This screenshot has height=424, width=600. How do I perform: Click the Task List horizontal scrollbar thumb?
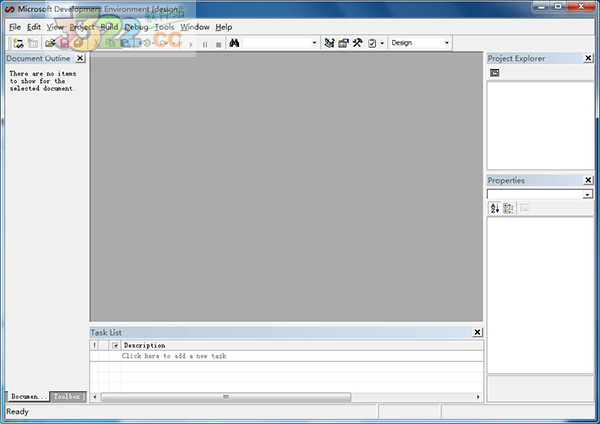(226, 397)
